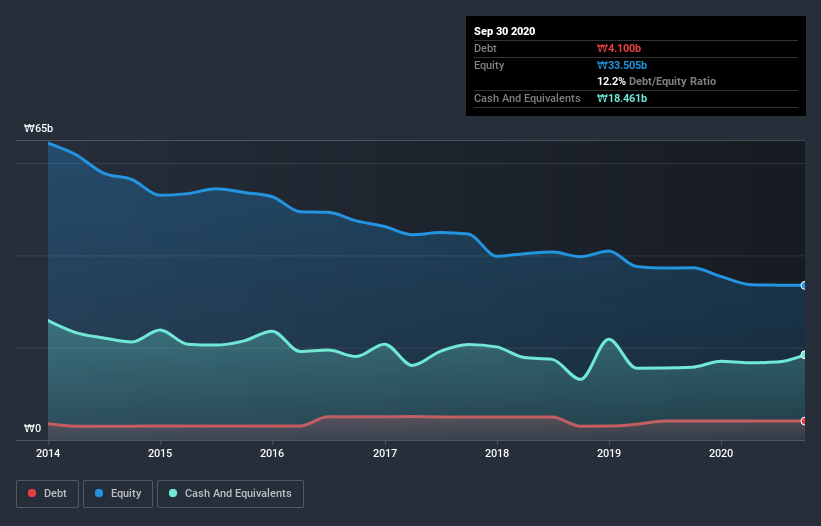
Task: Click the blue dot beside the Equity legend
Action: [x=100, y=493]
